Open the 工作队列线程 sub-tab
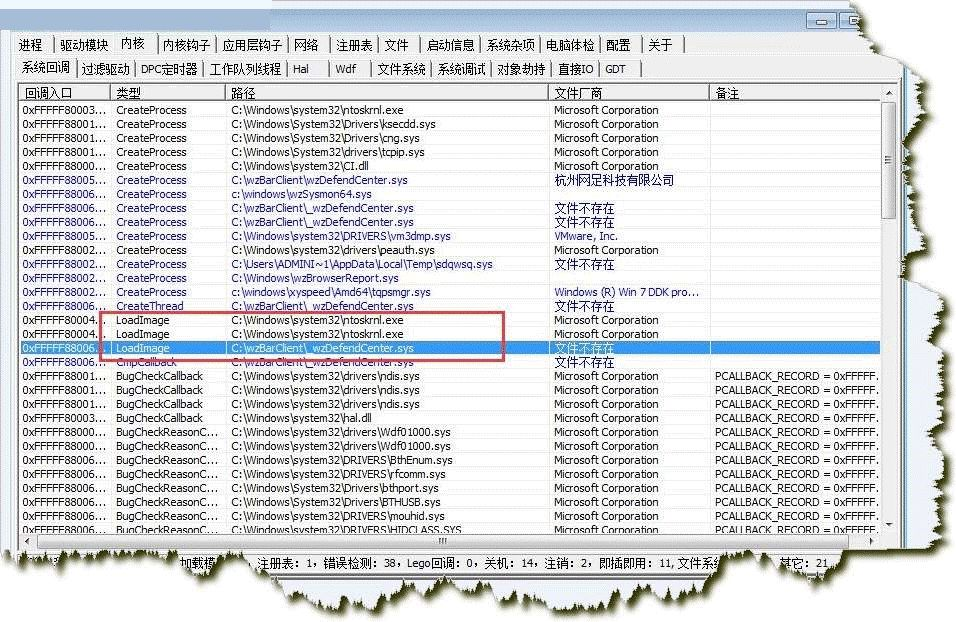Viewport: 956px width, 622px height. click(245, 69)
